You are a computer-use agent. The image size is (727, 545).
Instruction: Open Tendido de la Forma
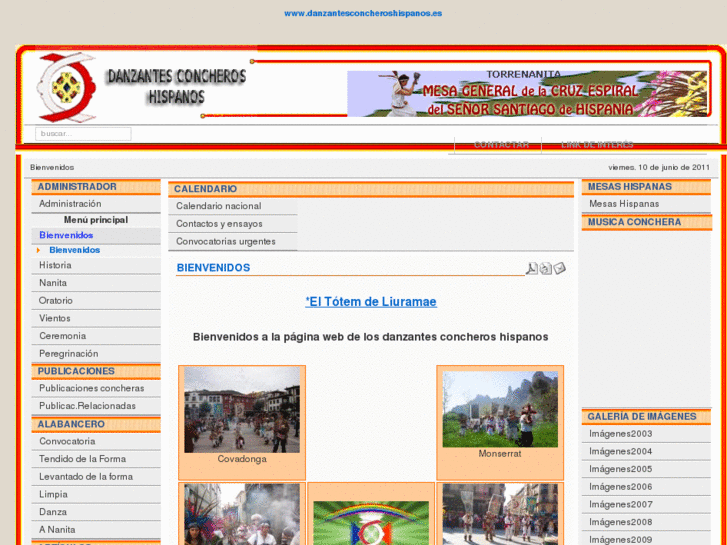96,459
